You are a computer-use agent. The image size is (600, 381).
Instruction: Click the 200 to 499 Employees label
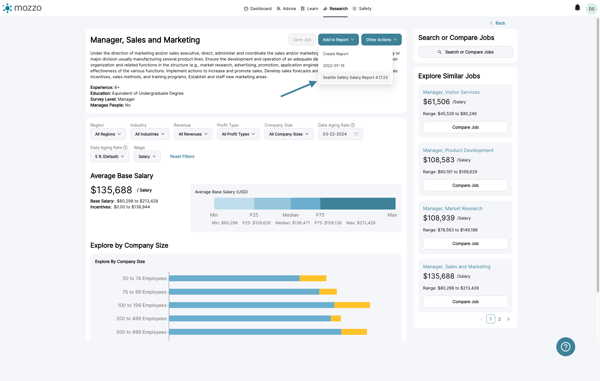coord(142,319)
